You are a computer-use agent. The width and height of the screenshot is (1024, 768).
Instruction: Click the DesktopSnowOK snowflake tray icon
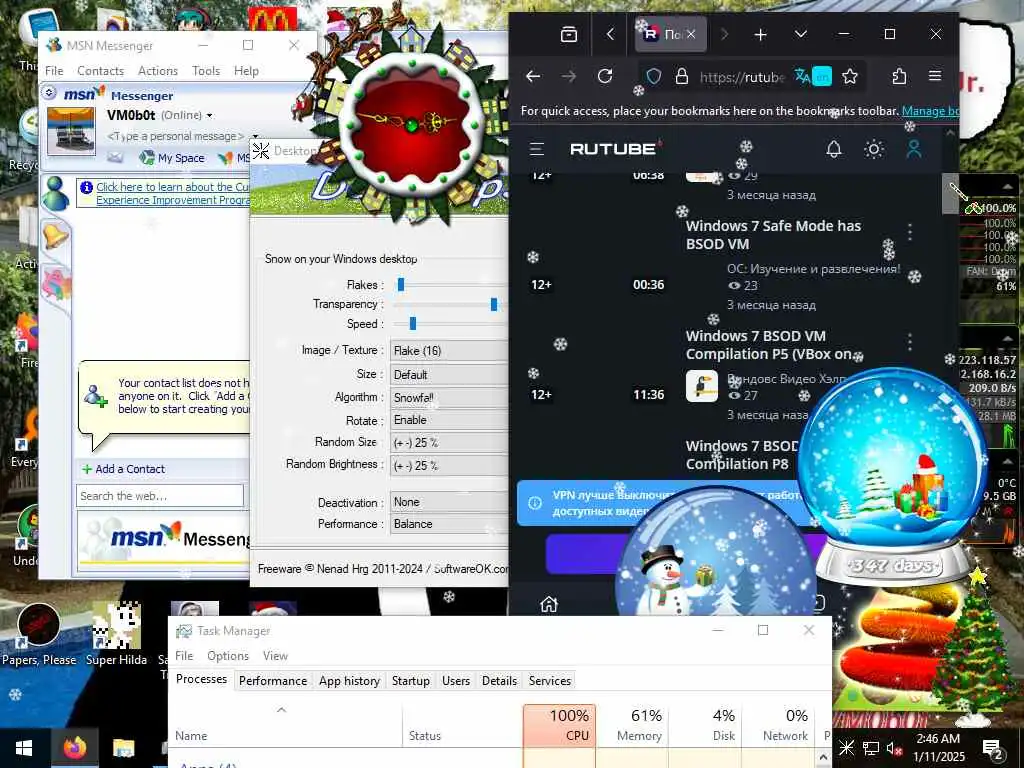[846, 748]
